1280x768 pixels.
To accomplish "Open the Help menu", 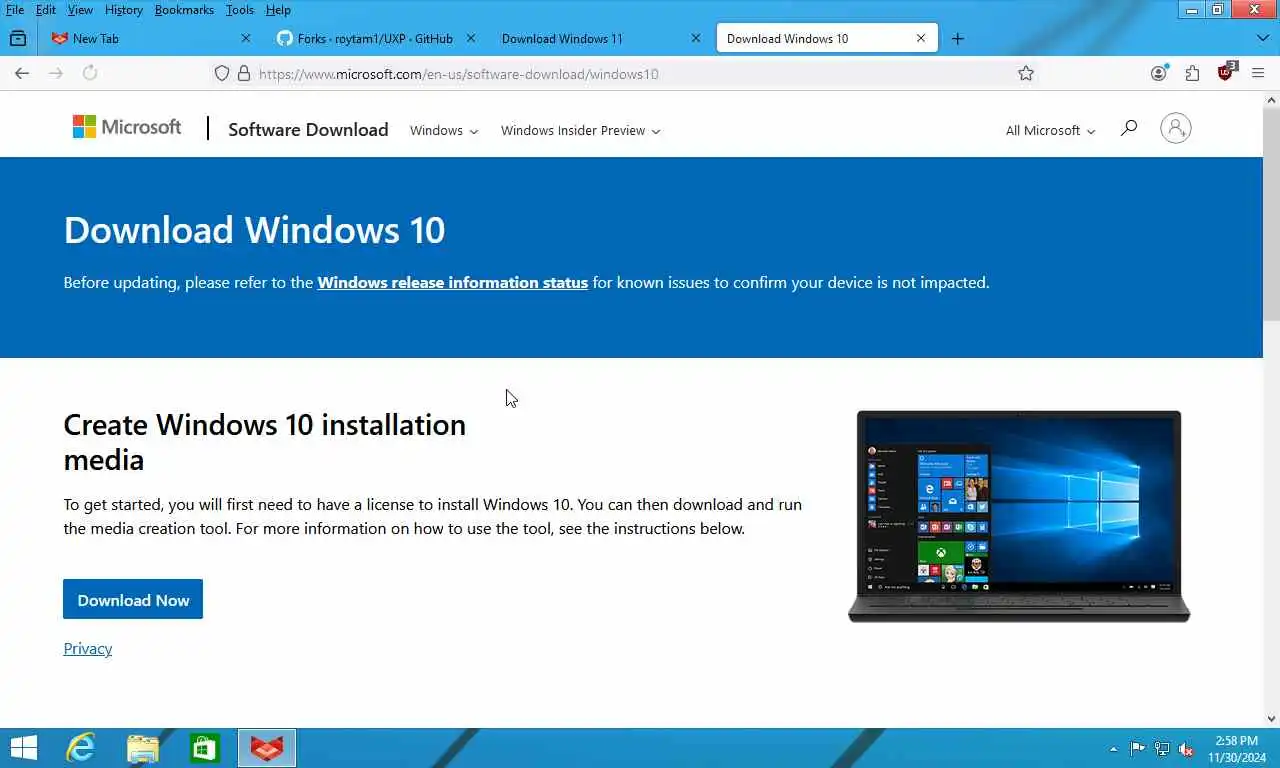I will pos(278,10).
